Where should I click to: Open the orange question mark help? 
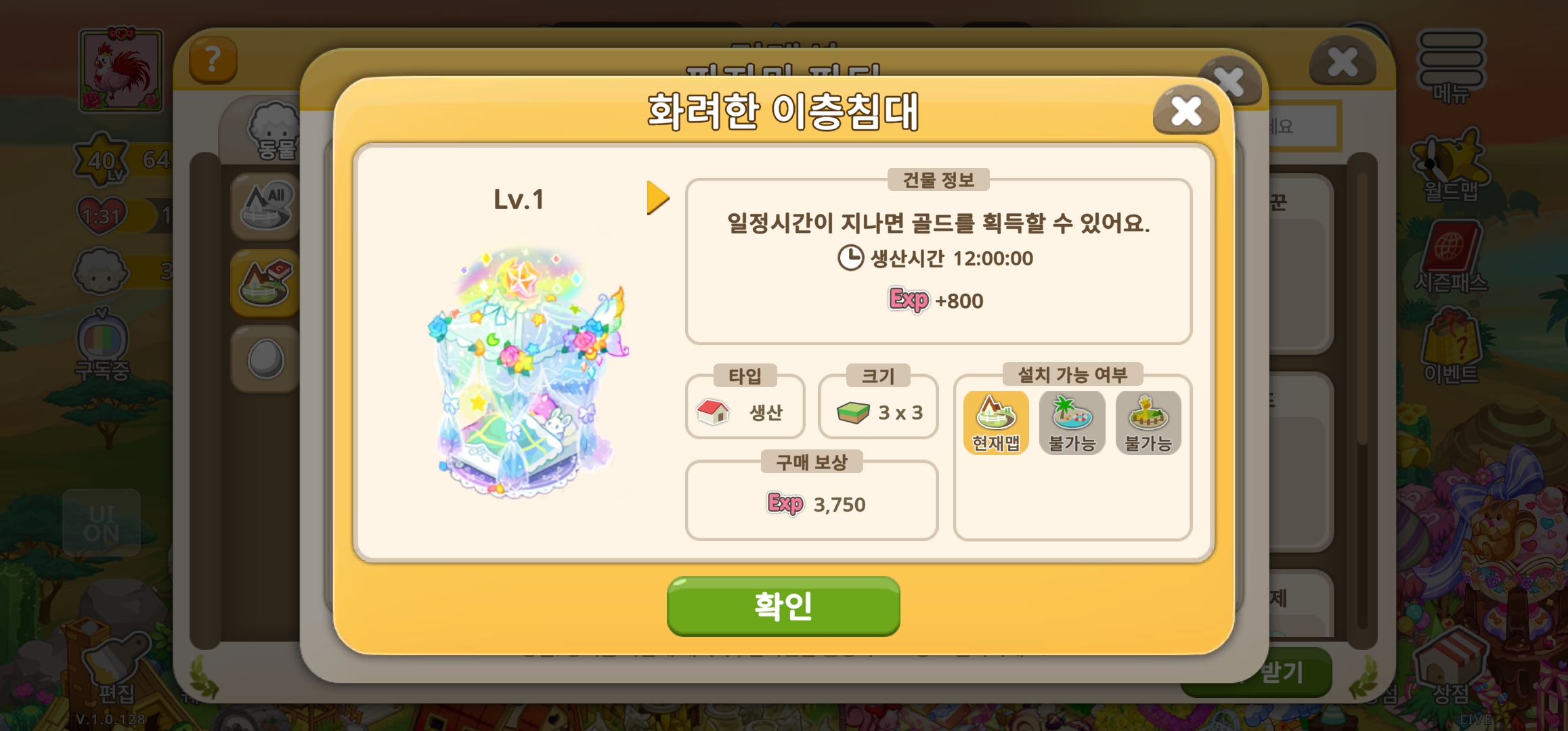pos(213,60)
